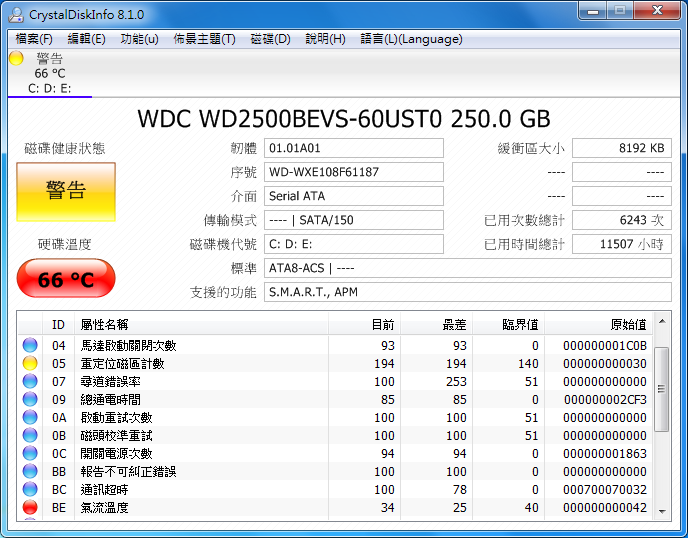Click yellow status orb for attribute 05

(x=30, y=363)
